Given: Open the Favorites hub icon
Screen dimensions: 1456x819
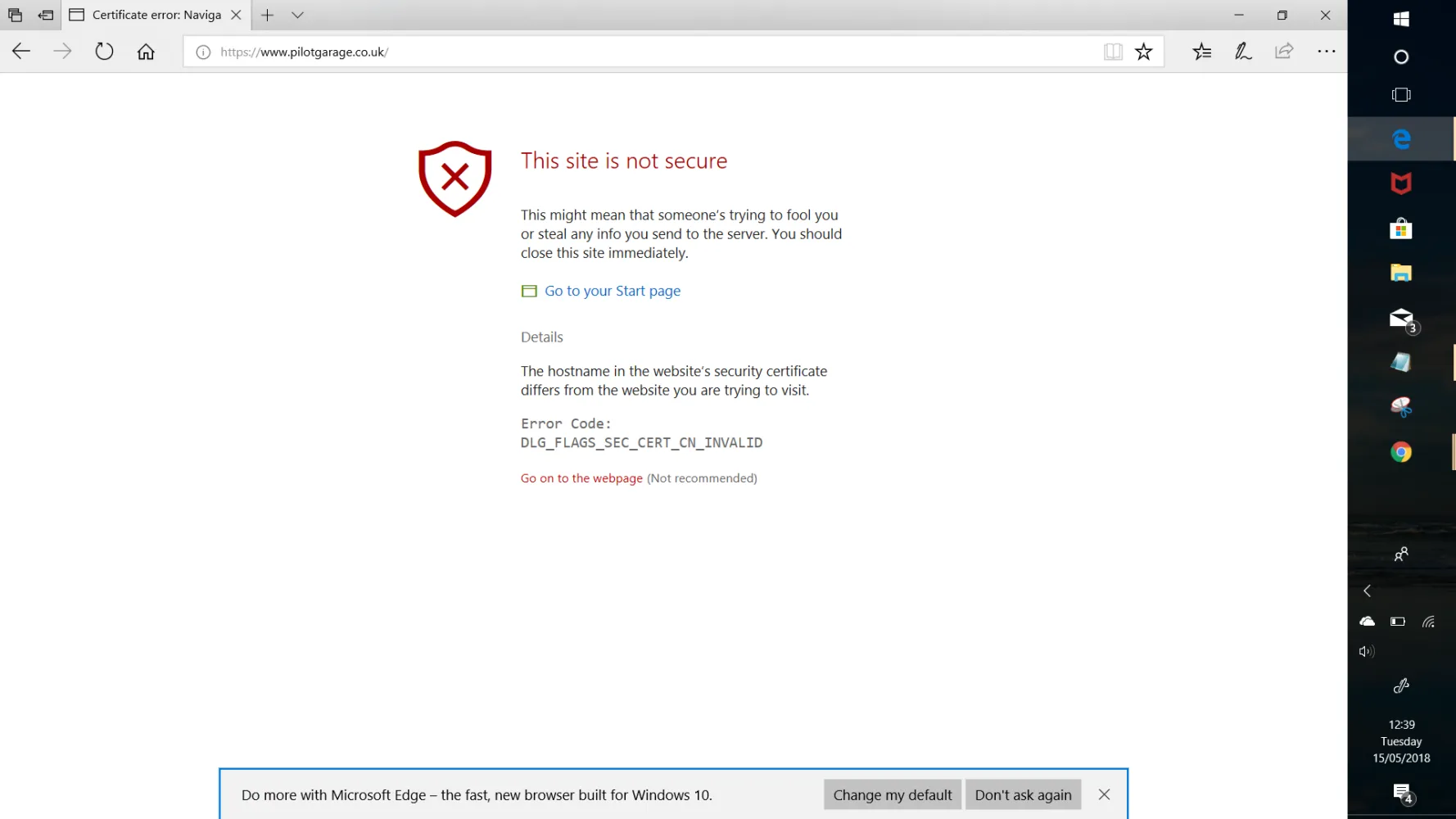Looking at the screenshot, I should click(1201, 52).
